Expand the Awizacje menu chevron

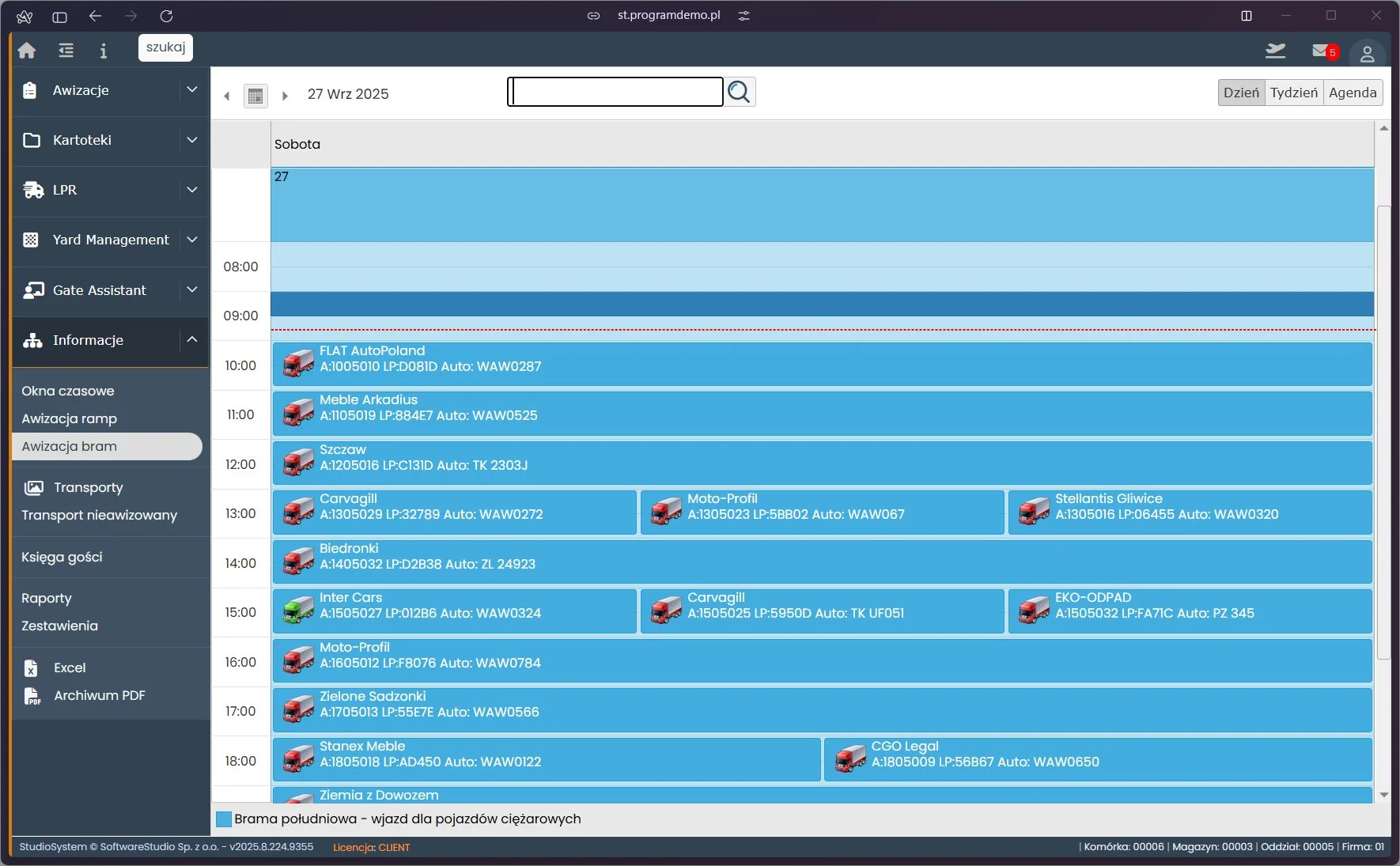(192, 90)
